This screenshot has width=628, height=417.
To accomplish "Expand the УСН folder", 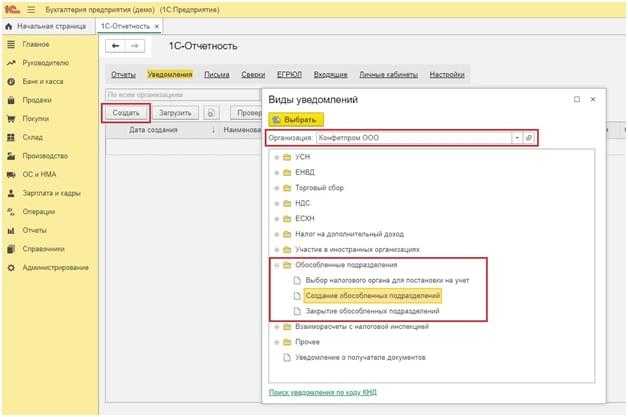I will click(x=276, y=157).
